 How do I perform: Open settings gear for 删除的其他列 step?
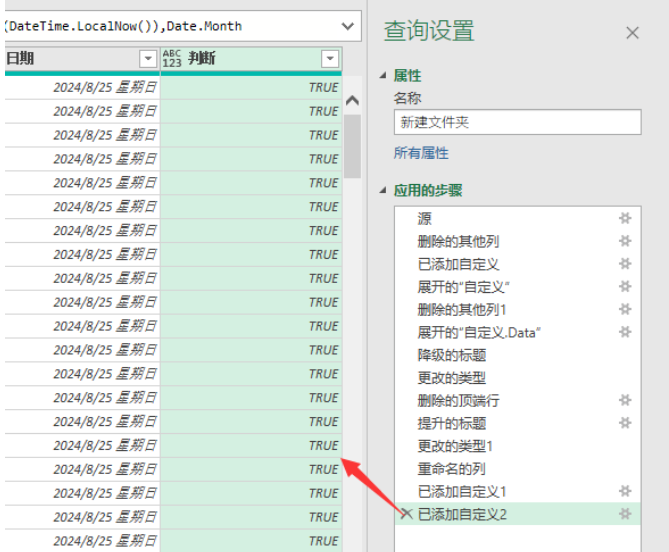[x=625, y=241]
